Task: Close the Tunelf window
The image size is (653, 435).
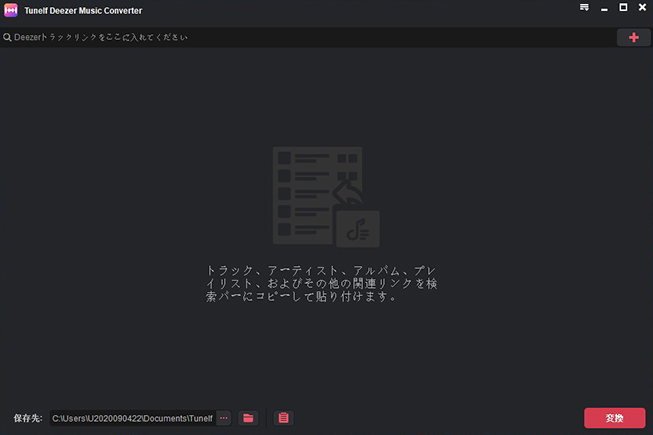Action: (642, 7)
